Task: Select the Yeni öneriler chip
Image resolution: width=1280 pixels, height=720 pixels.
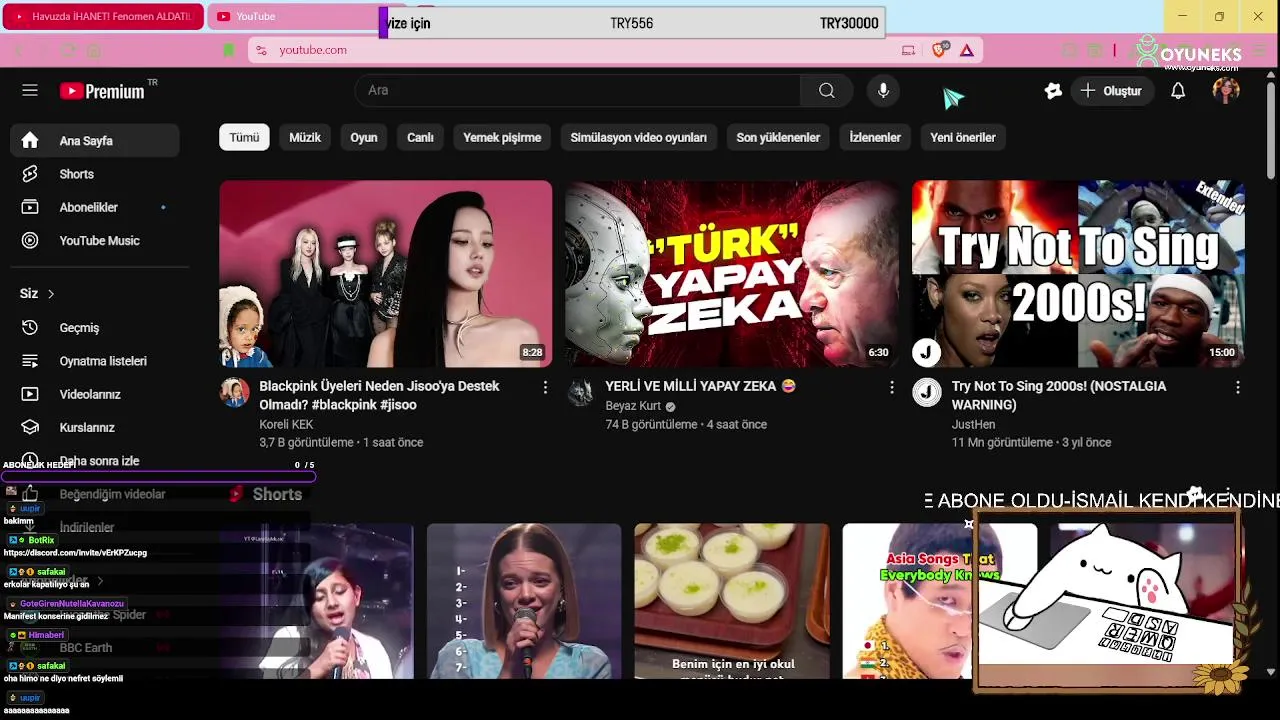Action: click(963, 138)
